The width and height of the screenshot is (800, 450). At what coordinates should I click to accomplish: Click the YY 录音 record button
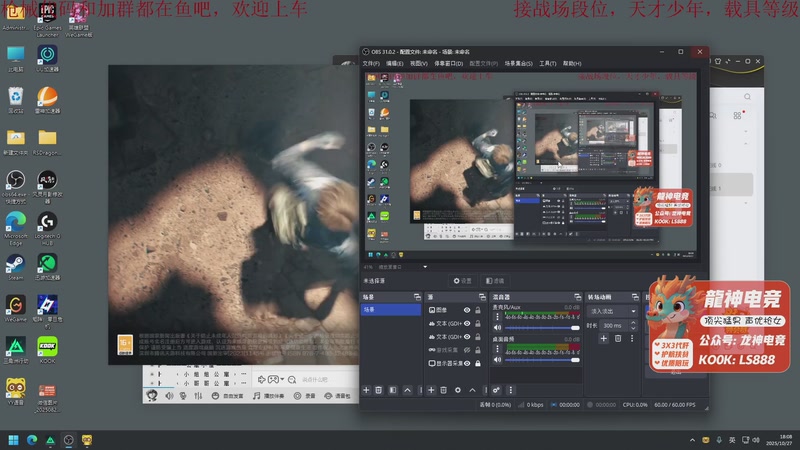coord(304,395)
